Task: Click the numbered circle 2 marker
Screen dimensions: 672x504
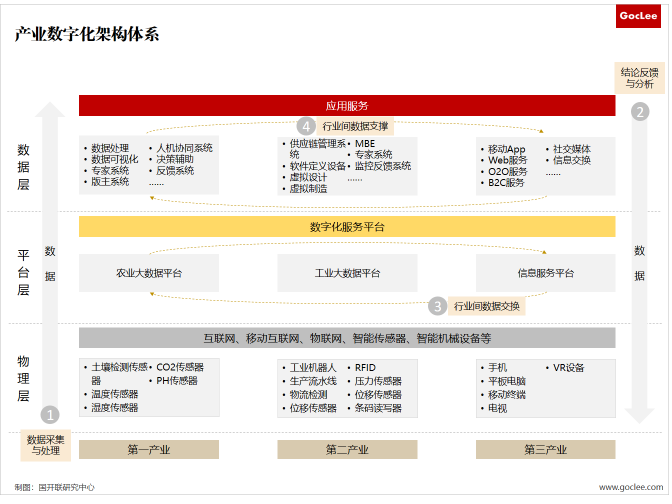Action: (x=640, y=112)
